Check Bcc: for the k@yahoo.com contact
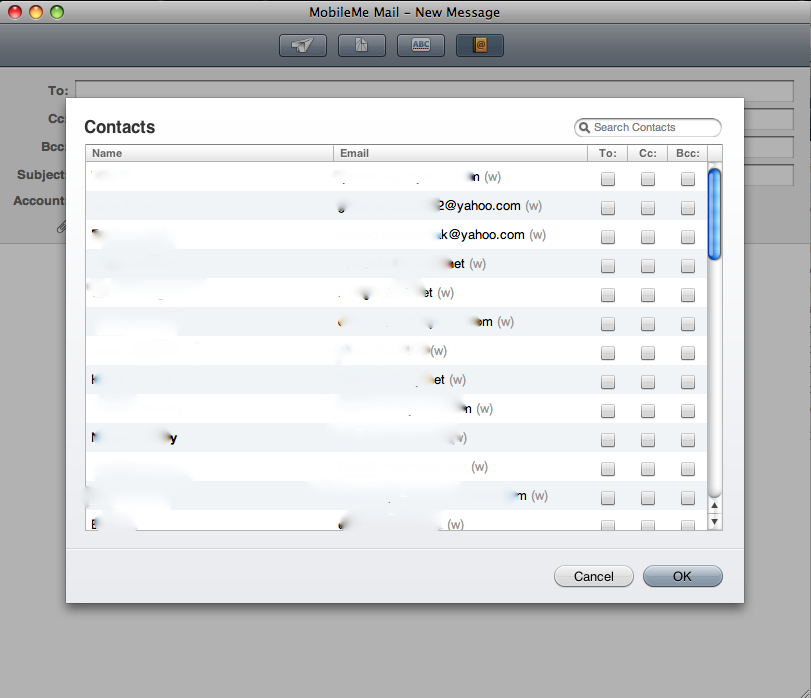Image resolution: width=811 pixels, height=698 pixels. click(x=687, y=237)
